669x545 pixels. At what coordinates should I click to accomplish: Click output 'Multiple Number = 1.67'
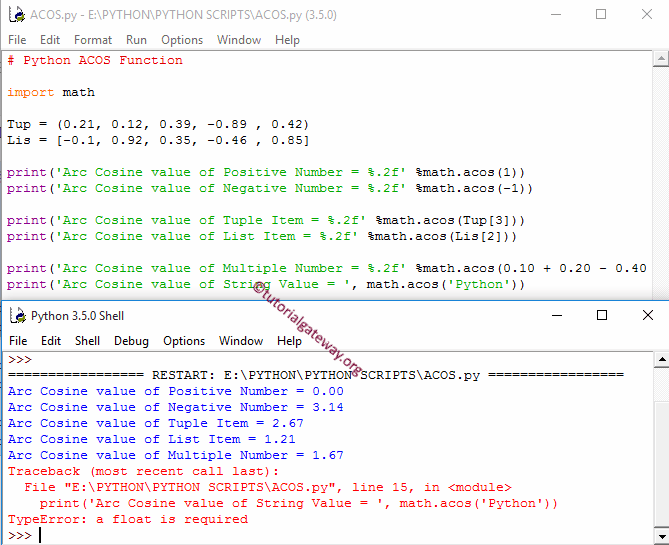(175, 455)
